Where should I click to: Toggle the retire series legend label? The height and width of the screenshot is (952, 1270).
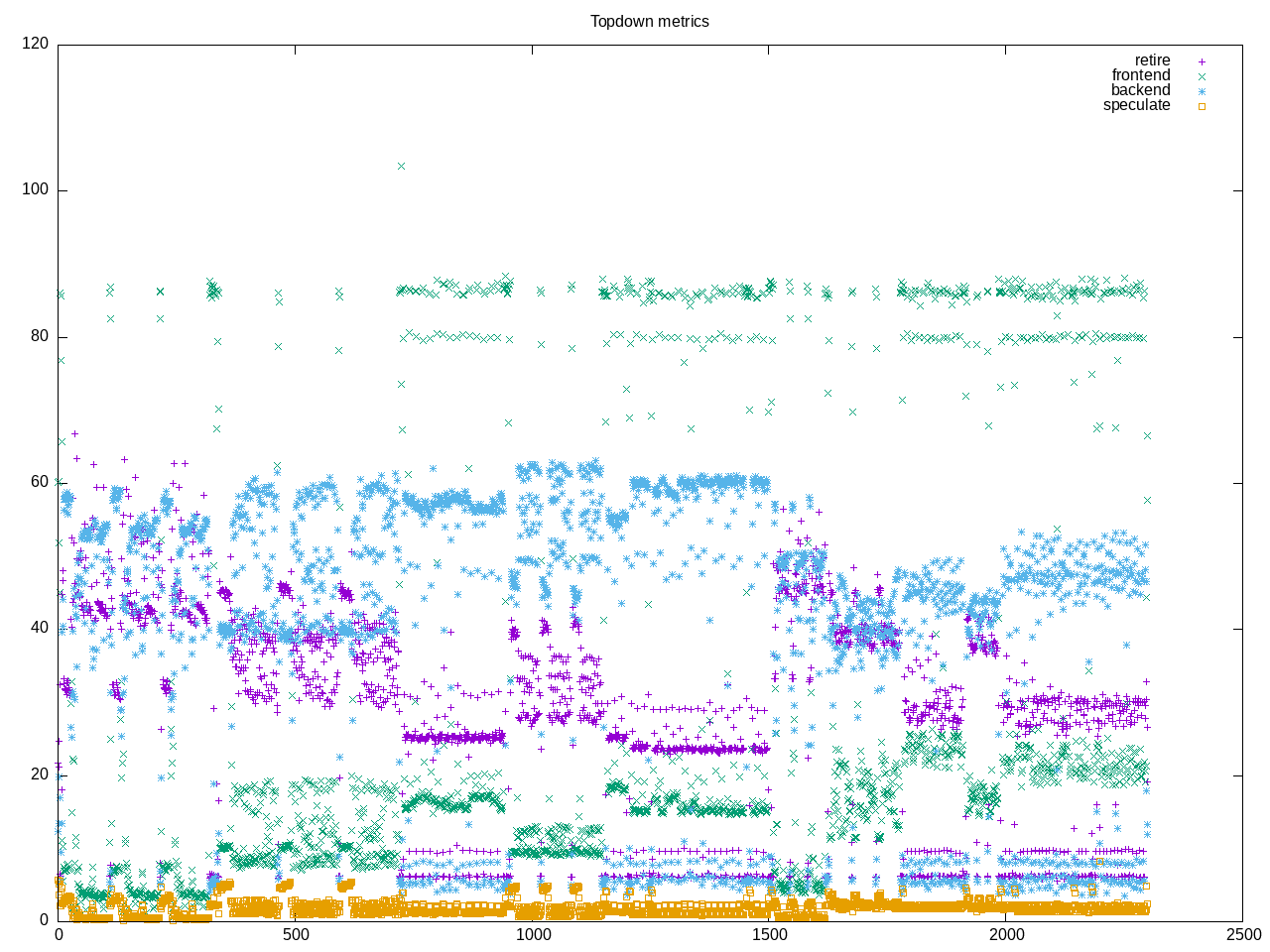tap(1152, 60)
